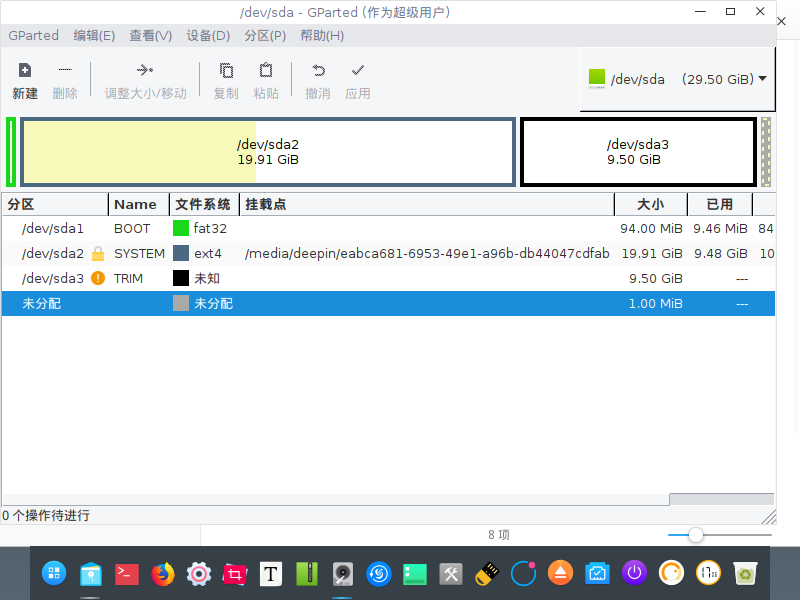Viewport: 800px width, 600px height.
Task: Click the green fat32 color swatch
Action: 181,228
